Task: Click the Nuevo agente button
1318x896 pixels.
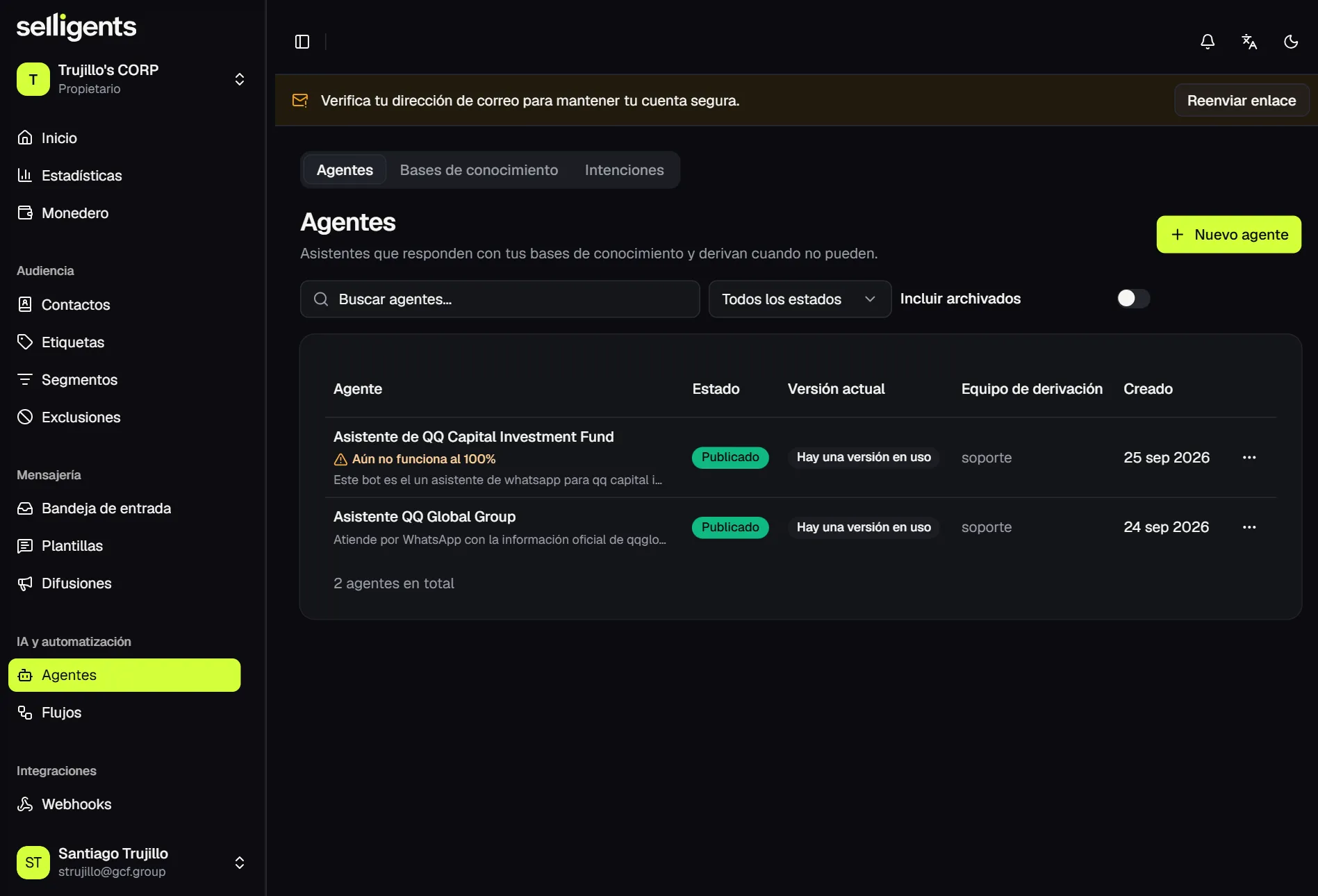Action: pos(1228,235)
